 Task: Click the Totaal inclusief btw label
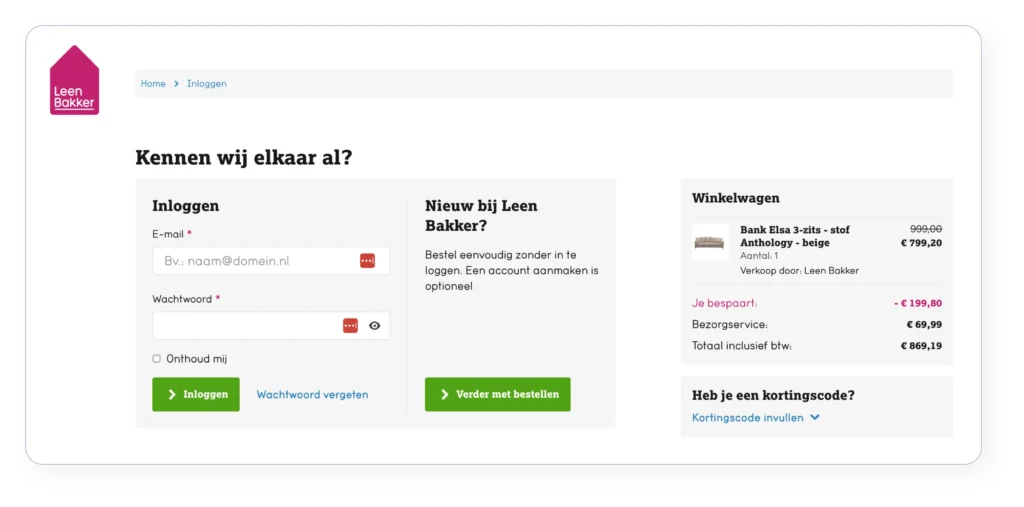pos(742,346)
